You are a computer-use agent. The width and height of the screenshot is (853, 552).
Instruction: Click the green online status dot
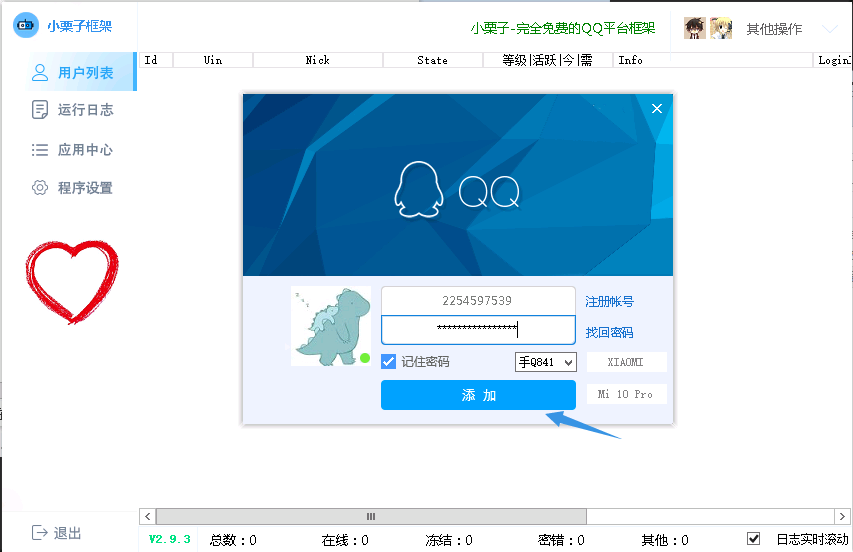click(x=365, y=357)
